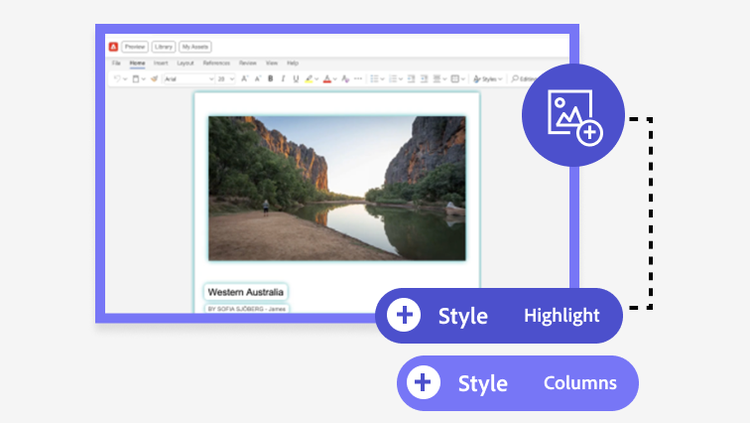750x423 pixels.
Task: Click the decrease font size icon
Action: point(257,78)
